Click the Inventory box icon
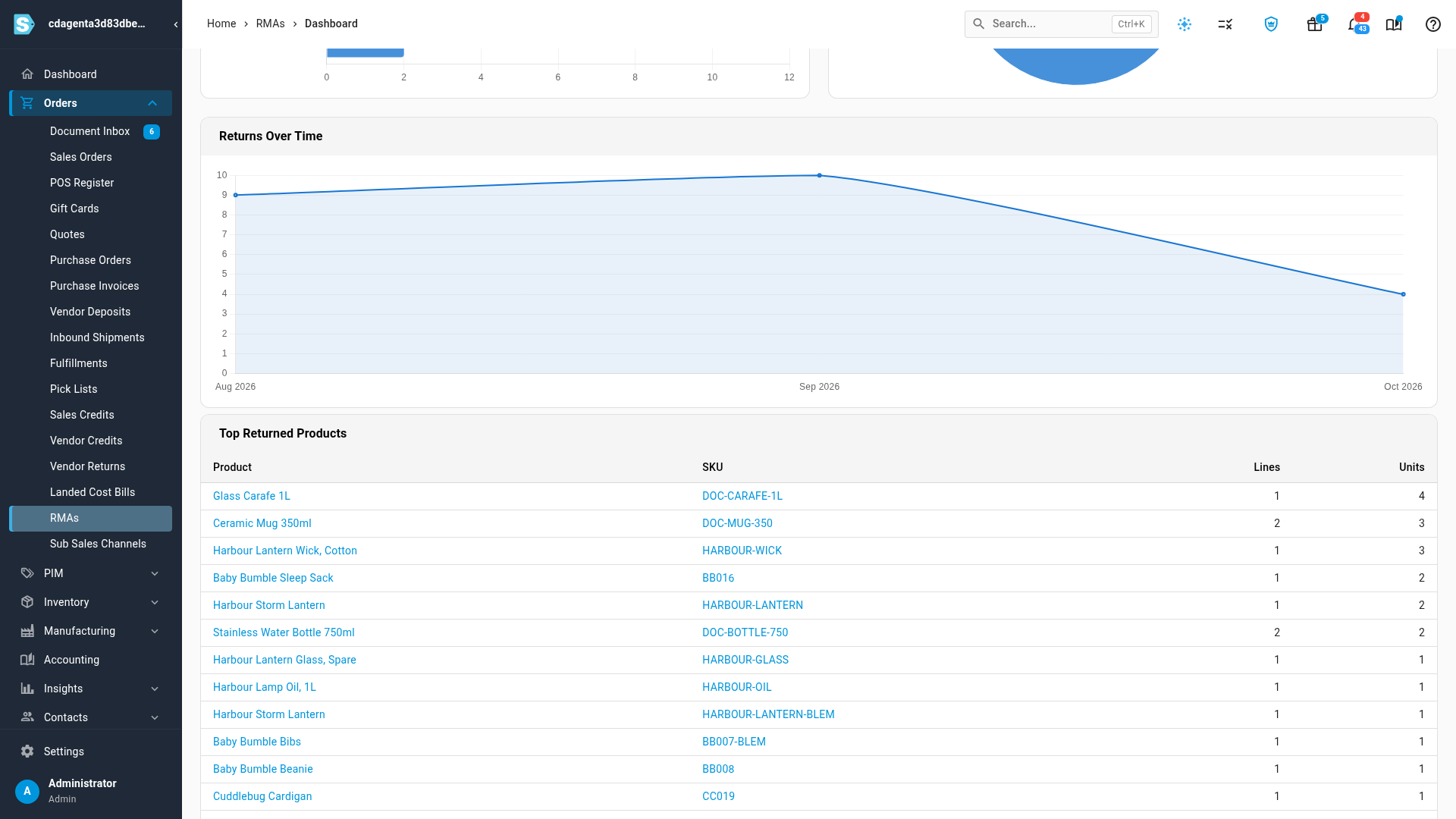The image size is (1456, 819). (x=27, y=602)
